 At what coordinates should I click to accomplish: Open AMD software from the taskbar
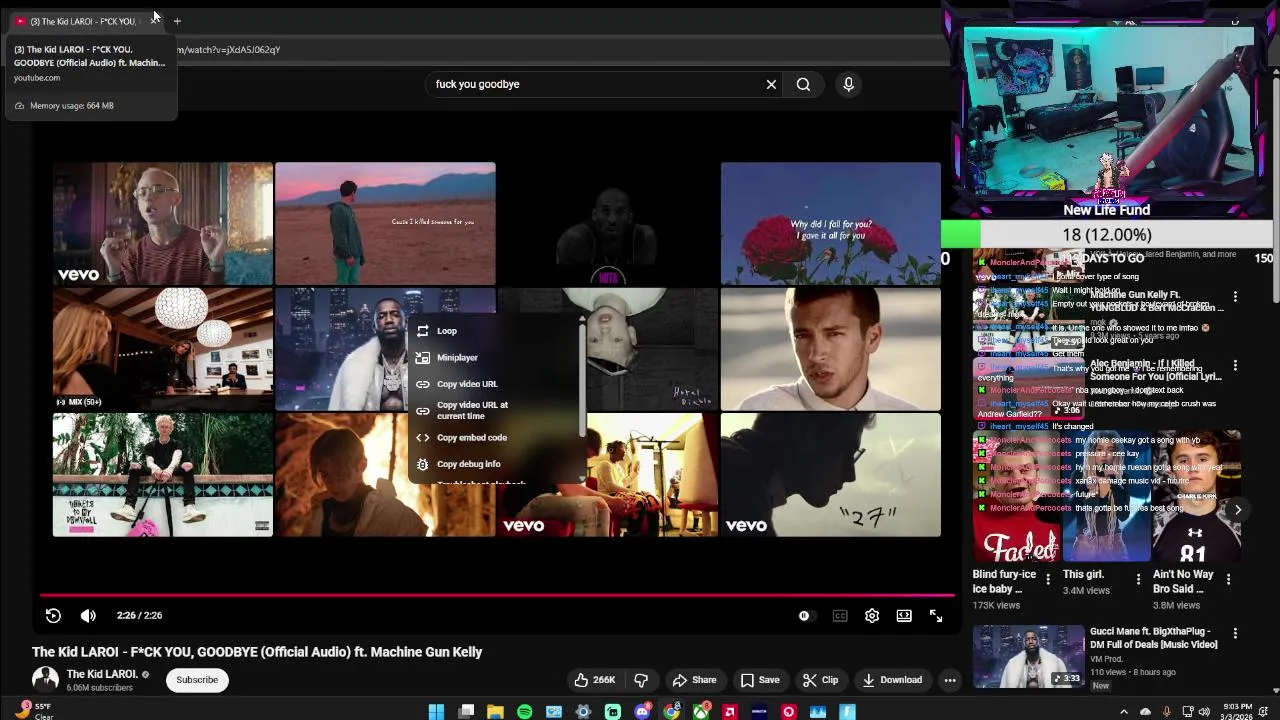[730, 712]
